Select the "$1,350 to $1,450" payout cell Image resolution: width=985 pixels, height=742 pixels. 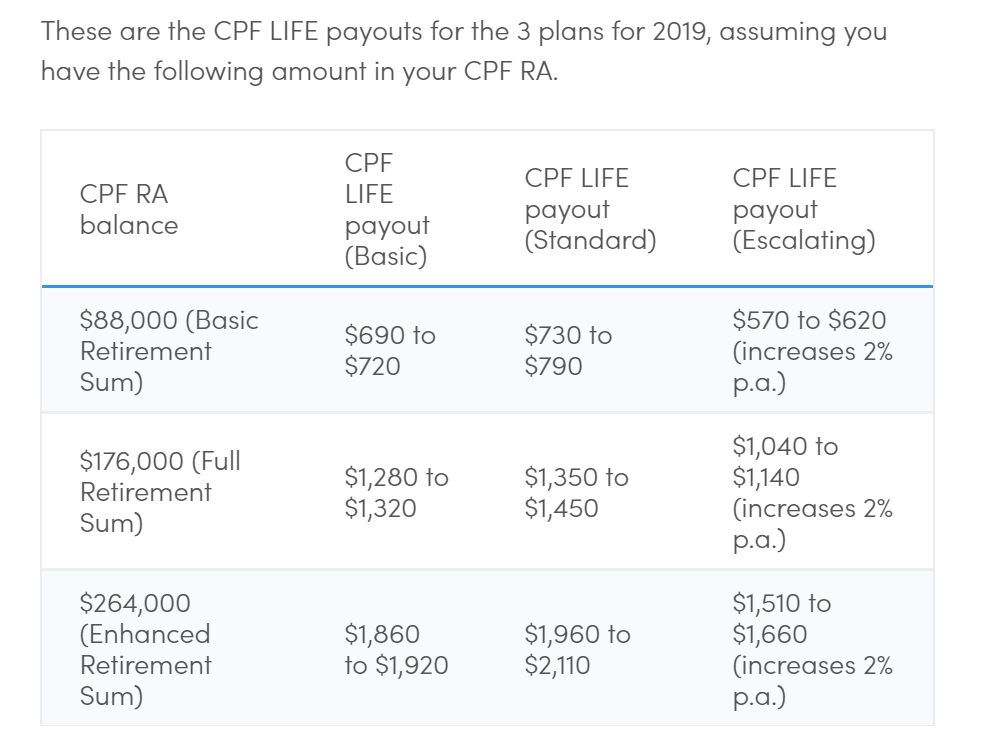pyautogui.click(x=576, y=493)
